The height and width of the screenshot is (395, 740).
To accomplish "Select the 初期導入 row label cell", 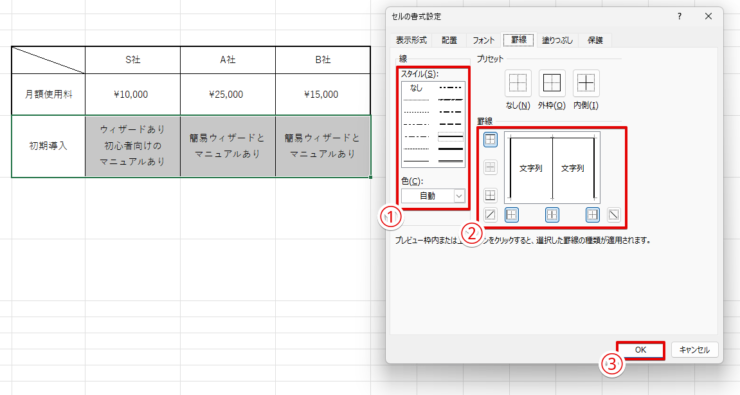I will pos(48,146).
